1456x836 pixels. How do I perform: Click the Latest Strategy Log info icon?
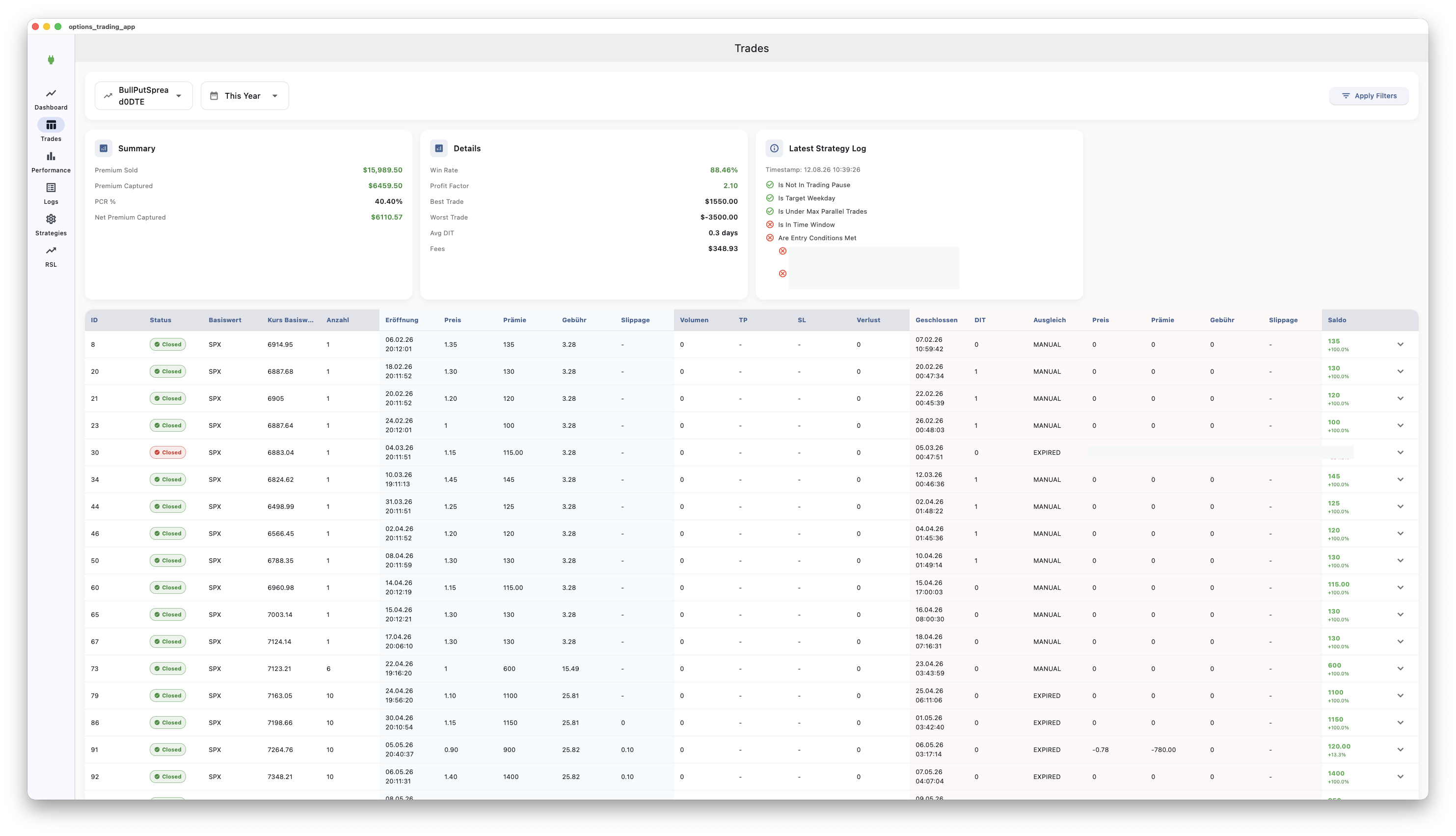pyautogui.click(x=775, y=148)
